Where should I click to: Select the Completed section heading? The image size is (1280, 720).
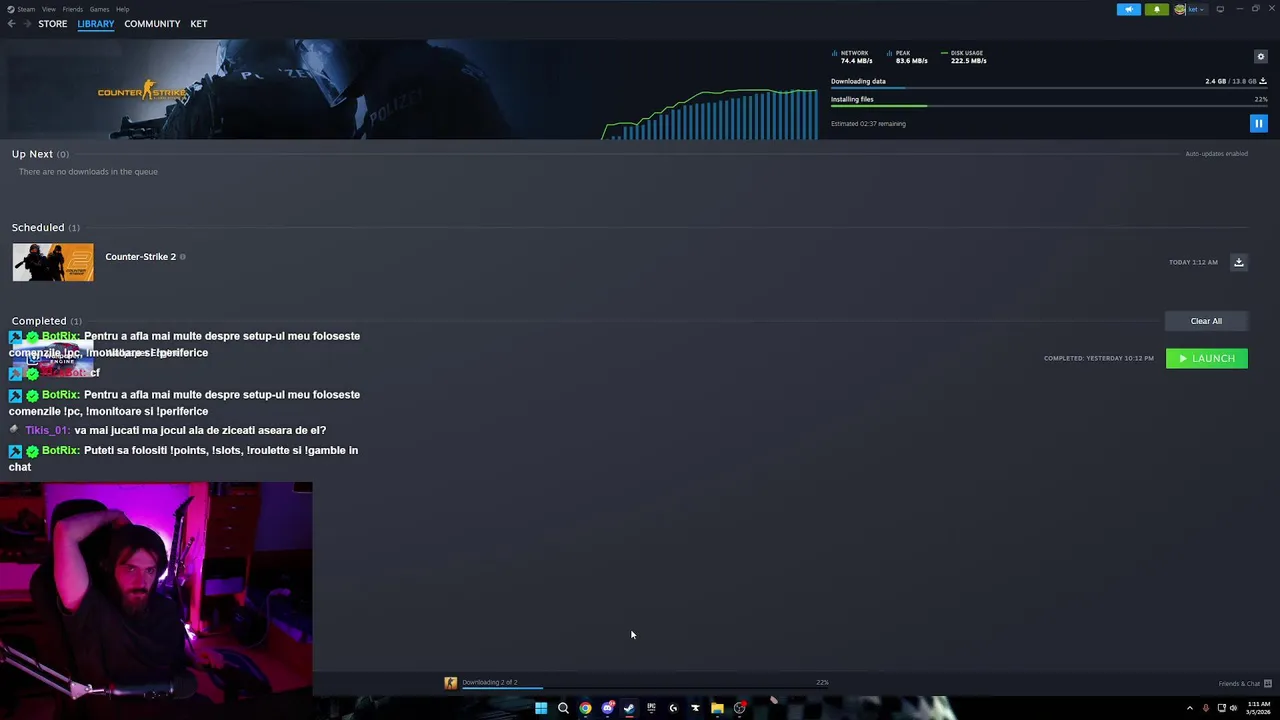tap(46, 321)
